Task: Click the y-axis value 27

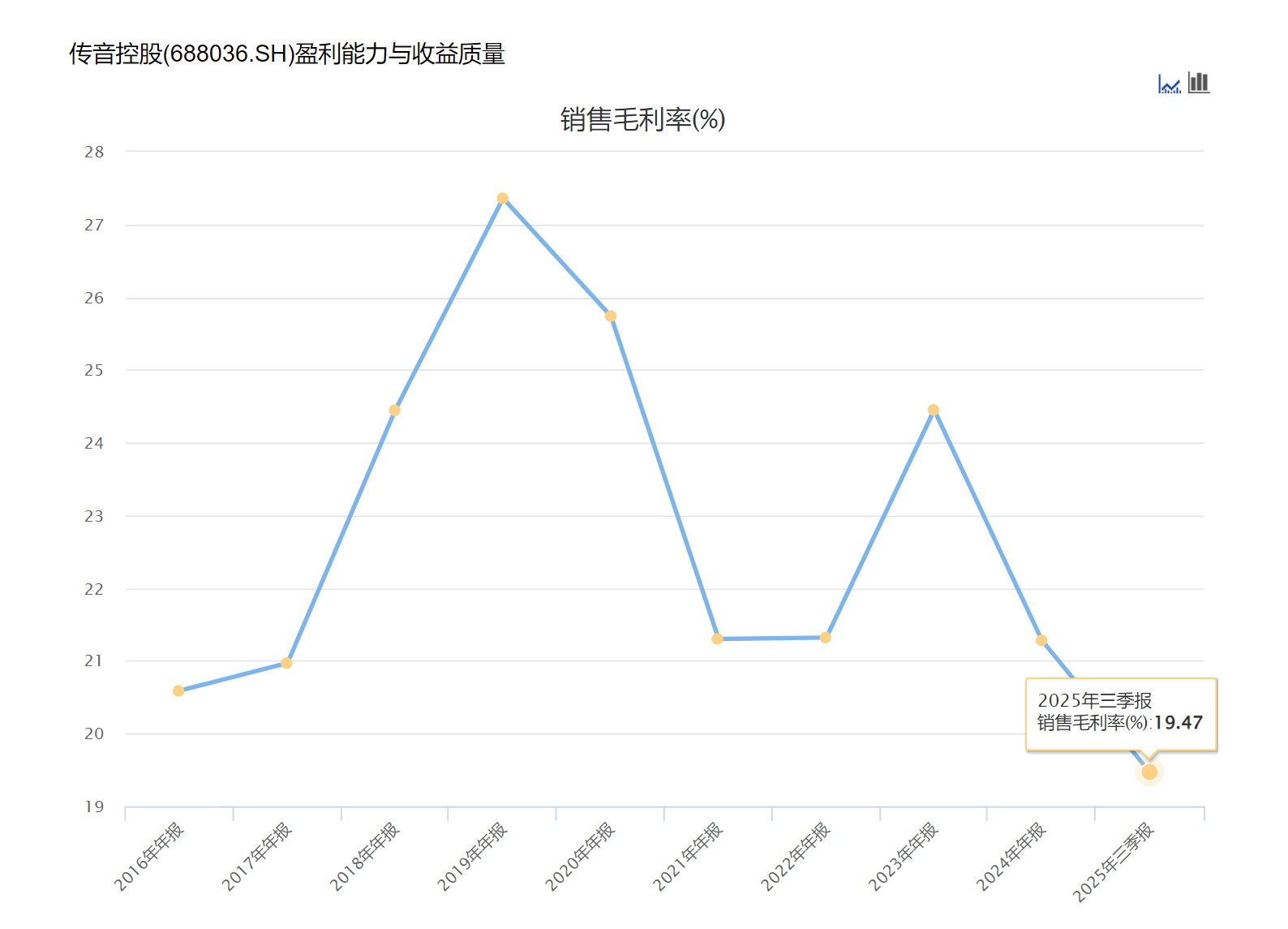Action: click(x=94, y=225)
